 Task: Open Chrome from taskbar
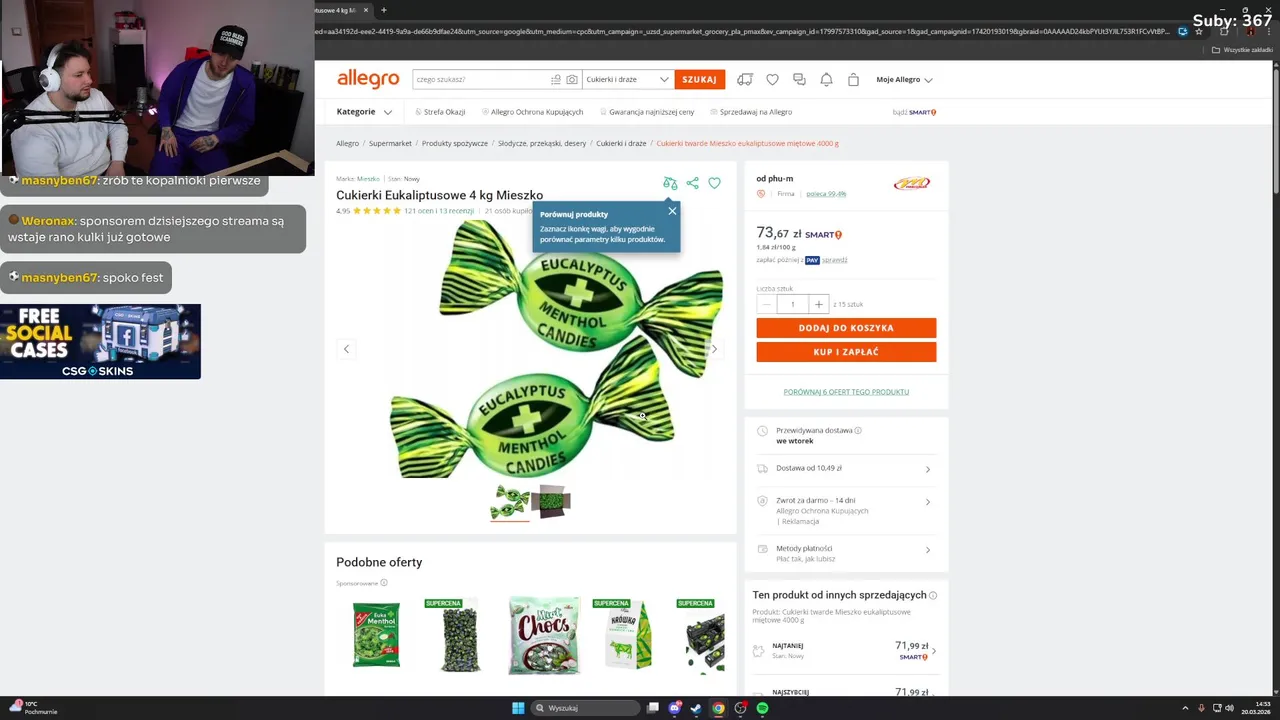click(x=718, y=708)
